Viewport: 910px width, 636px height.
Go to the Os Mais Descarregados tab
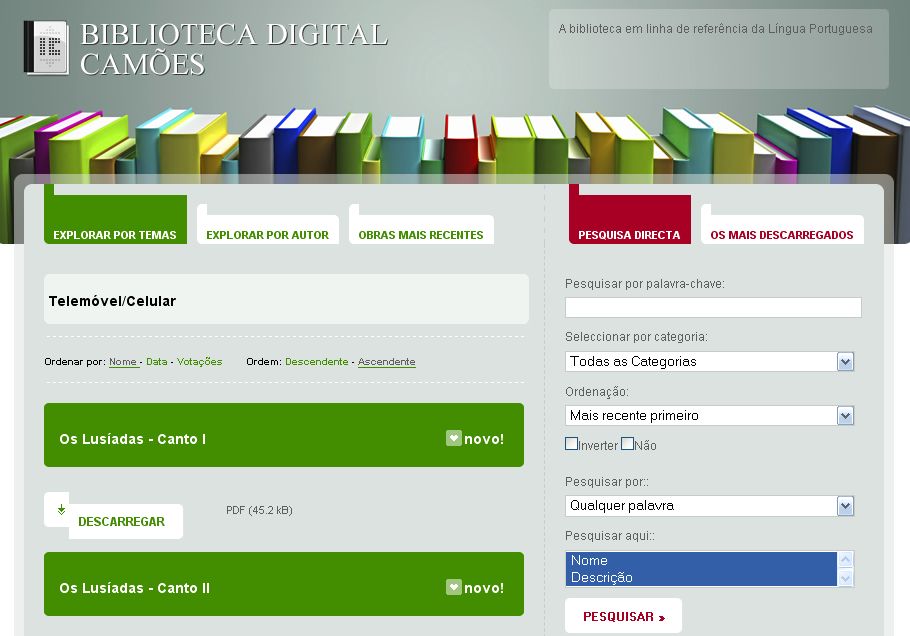point(781,235)
